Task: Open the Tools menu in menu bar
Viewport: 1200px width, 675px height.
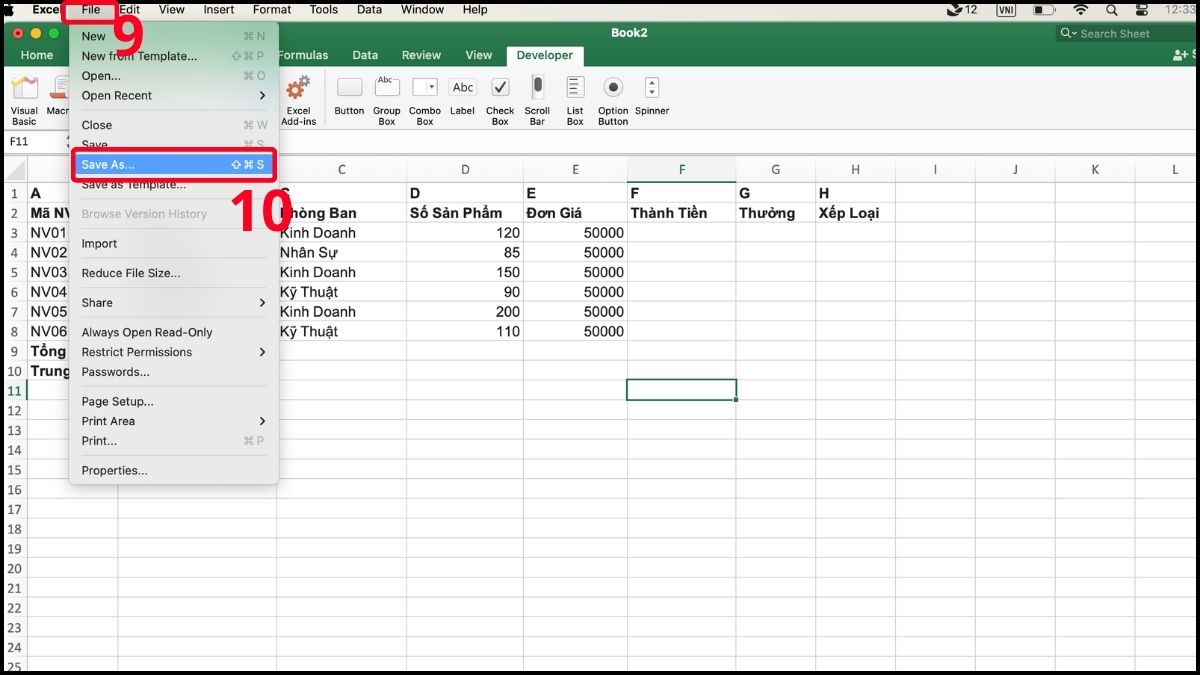Action: click(323, 10)
